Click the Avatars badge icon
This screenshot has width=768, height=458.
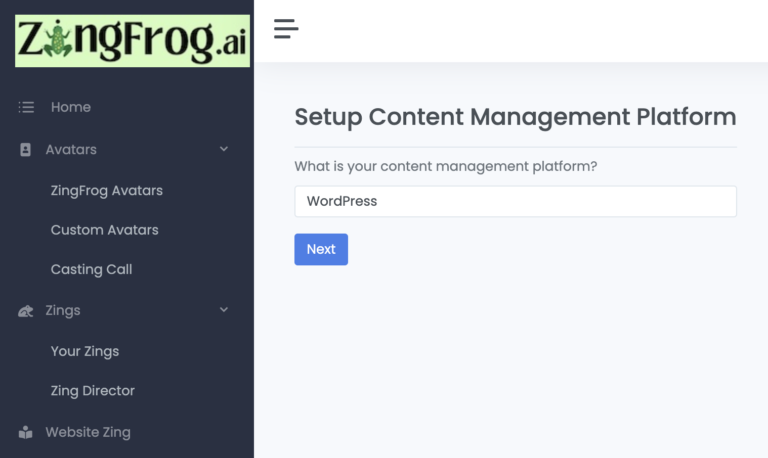[25, 150]
